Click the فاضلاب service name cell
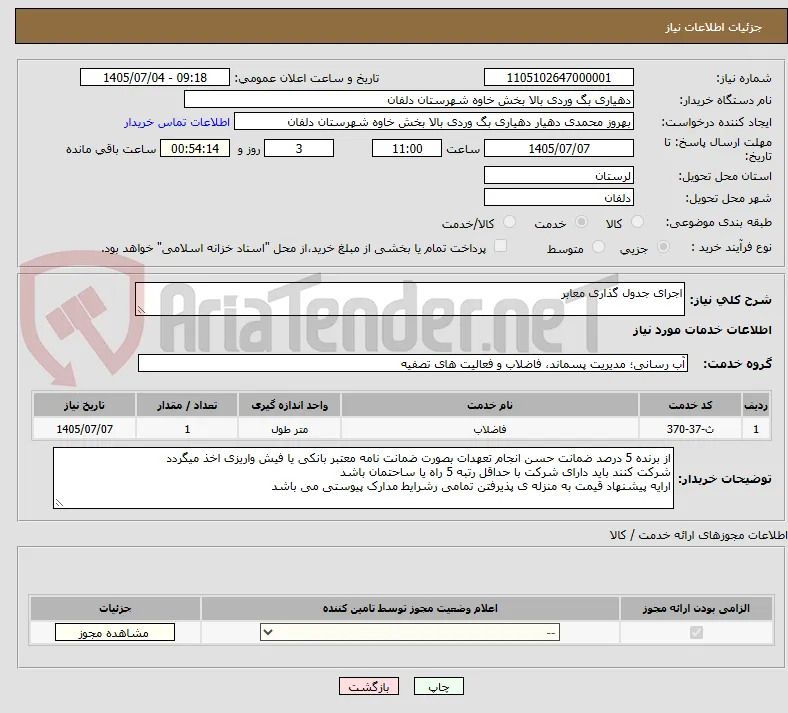This screenshot has width=788, height=713. 489,429
